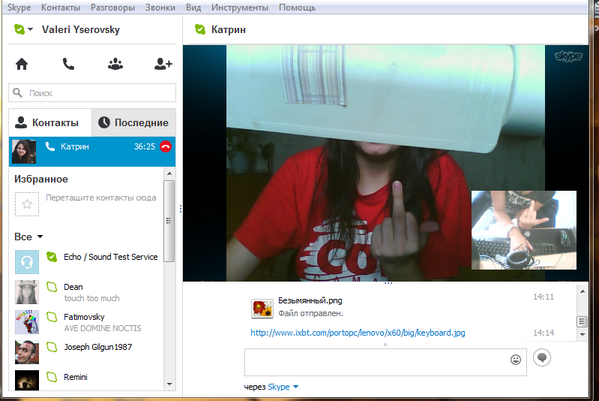The width and height of the screenshot is (599, 401).
Task: Open the Вид menu
Action: tap(193, 8)
